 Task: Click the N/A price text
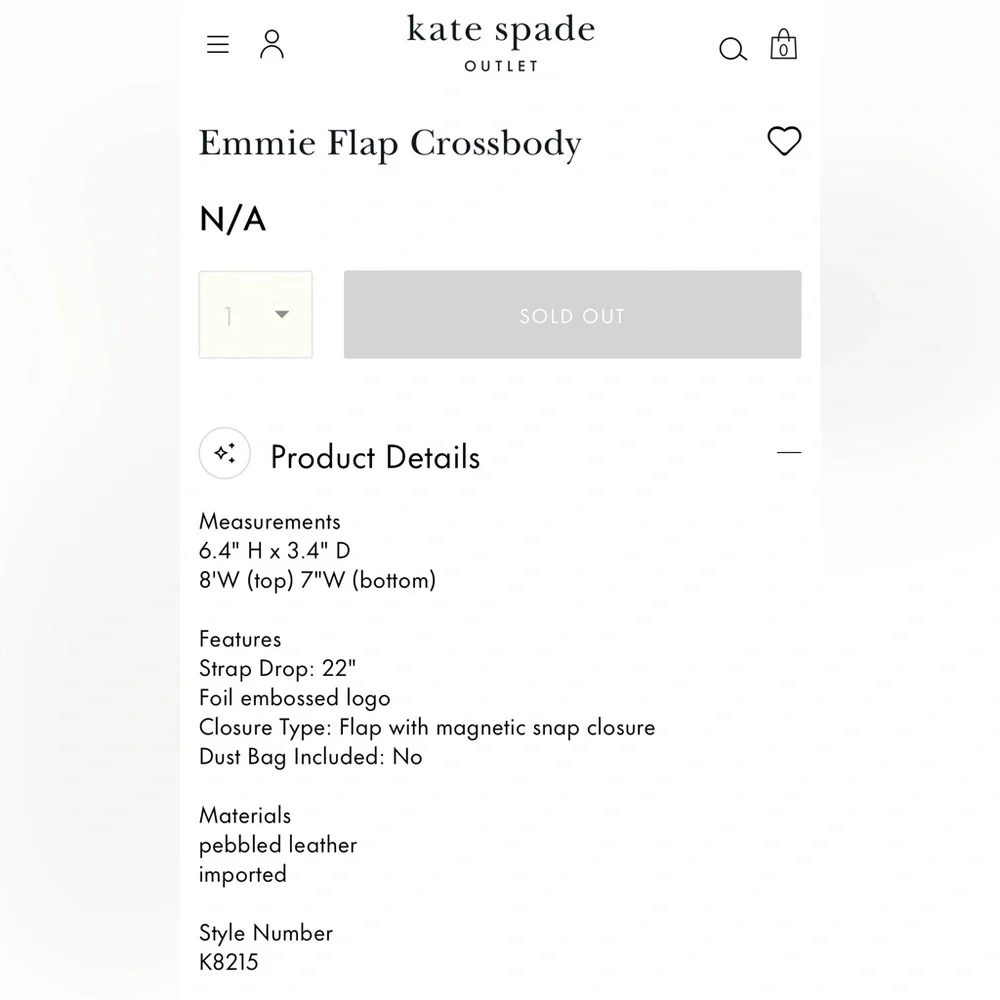(x=233, y=219)
